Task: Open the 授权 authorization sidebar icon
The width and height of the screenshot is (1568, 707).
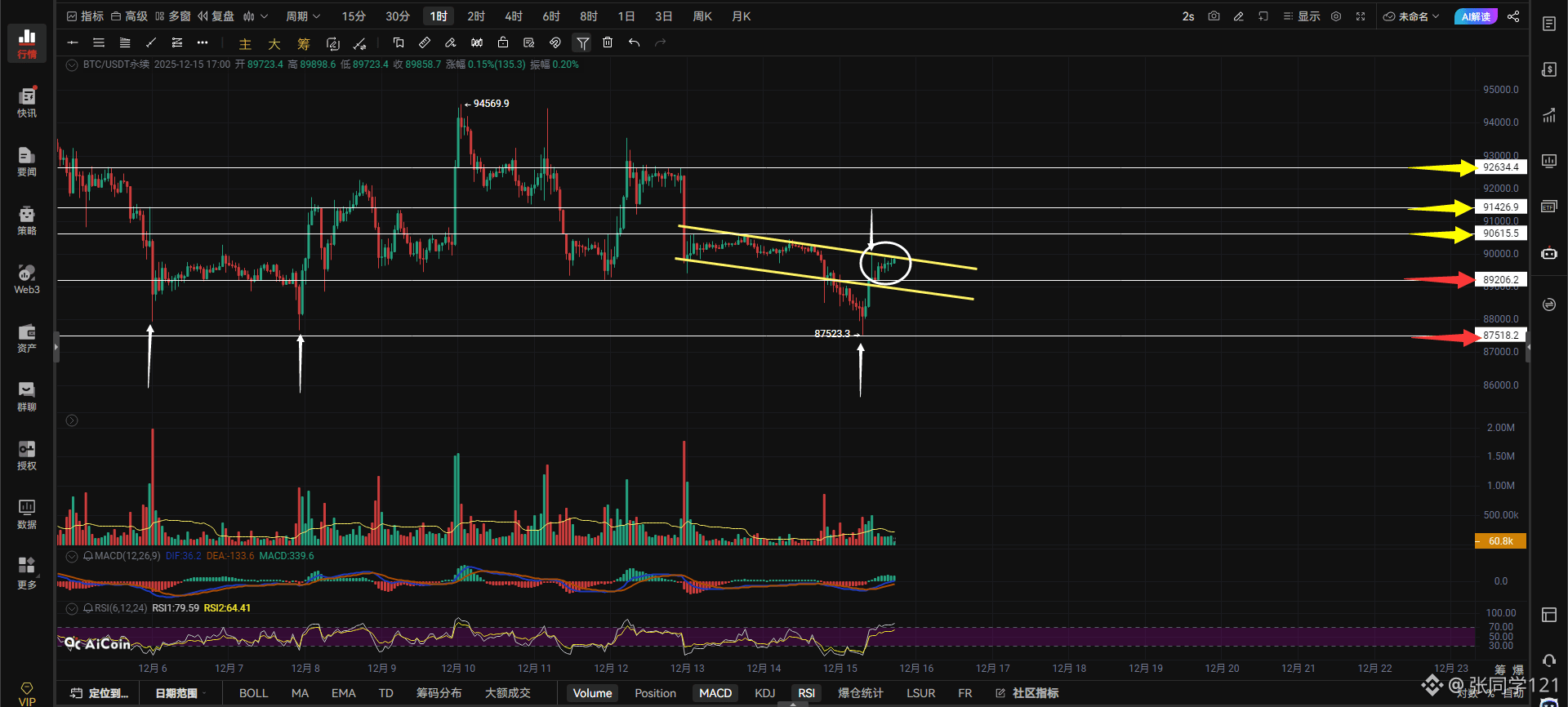Action: [x=27, y=455]
